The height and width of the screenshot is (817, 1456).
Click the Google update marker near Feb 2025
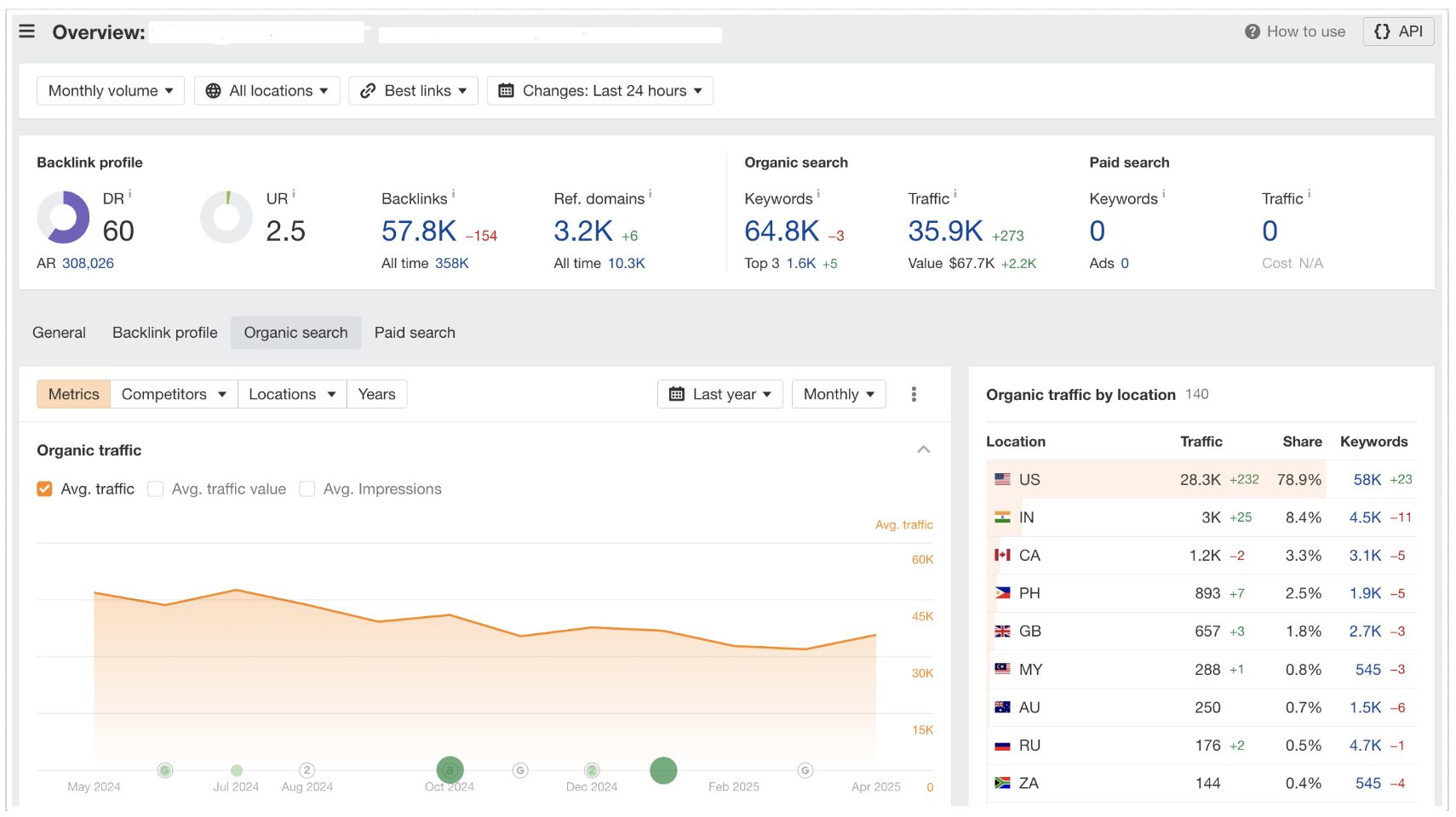pyautogui.click(x=805, y=770)
